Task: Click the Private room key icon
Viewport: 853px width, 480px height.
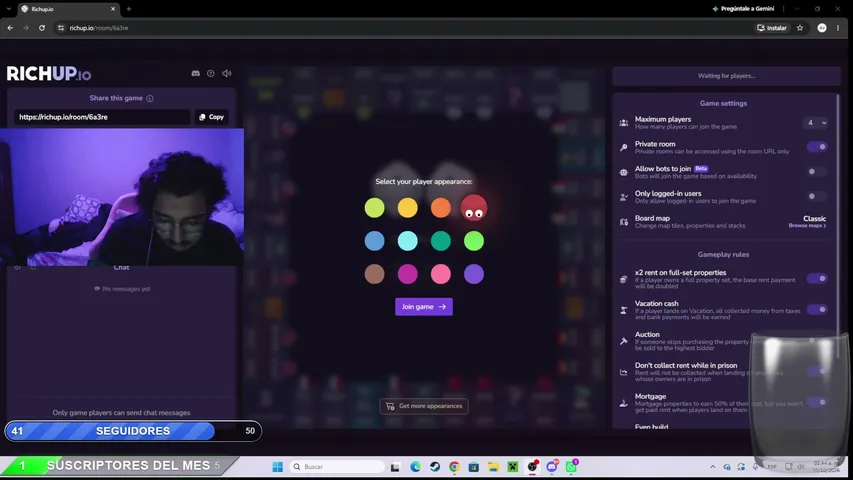Action: tap(623, 147)
